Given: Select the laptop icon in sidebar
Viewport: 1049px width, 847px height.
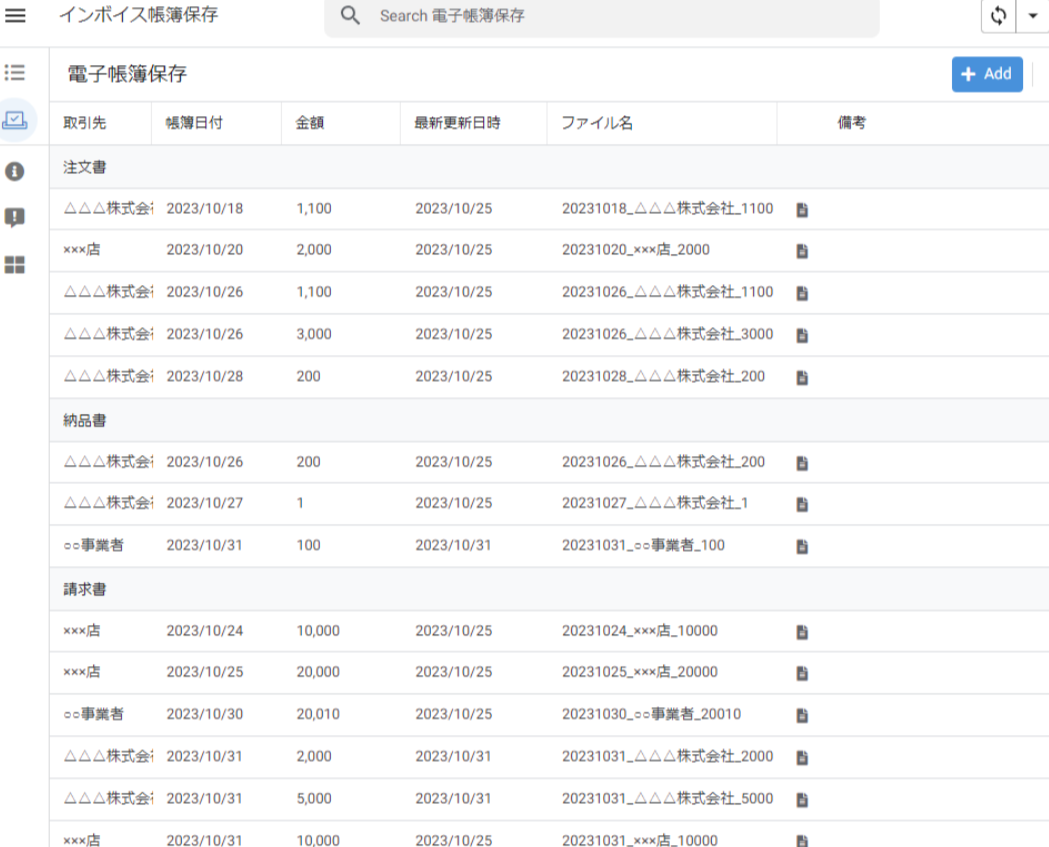Looking at the screenshot, I should click(15, 120).
